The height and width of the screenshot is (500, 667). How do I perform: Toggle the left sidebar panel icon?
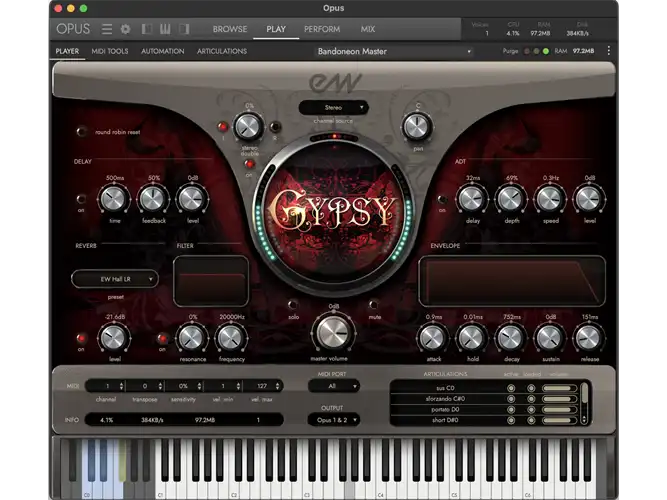click(x=147, y=29)
